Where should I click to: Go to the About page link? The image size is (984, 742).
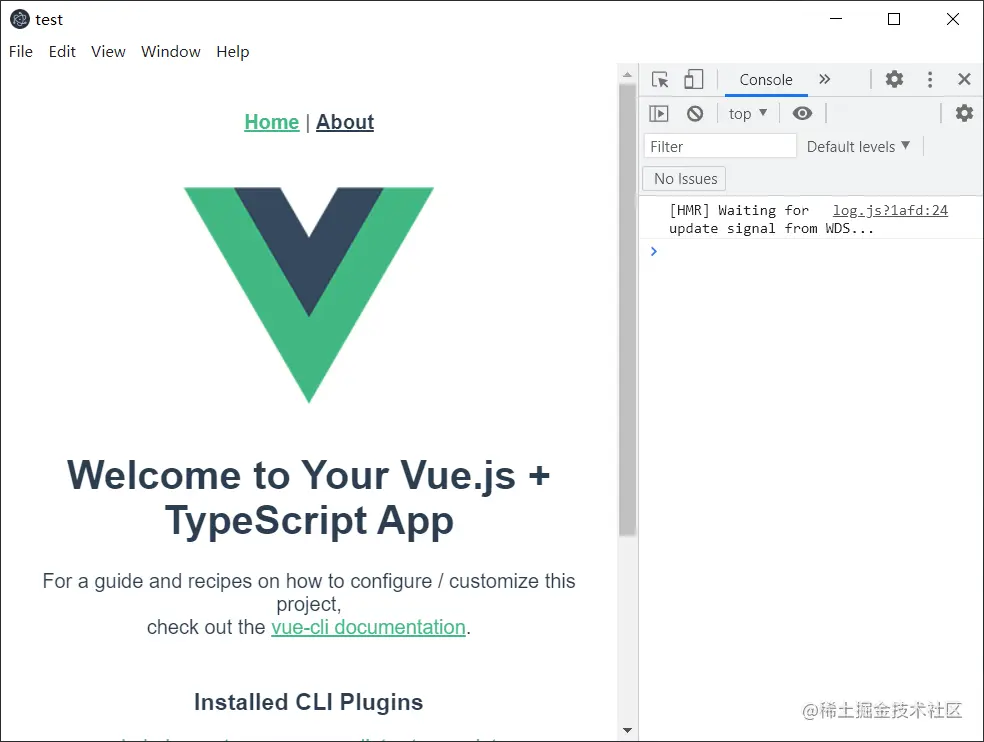[x=345, y=122]
